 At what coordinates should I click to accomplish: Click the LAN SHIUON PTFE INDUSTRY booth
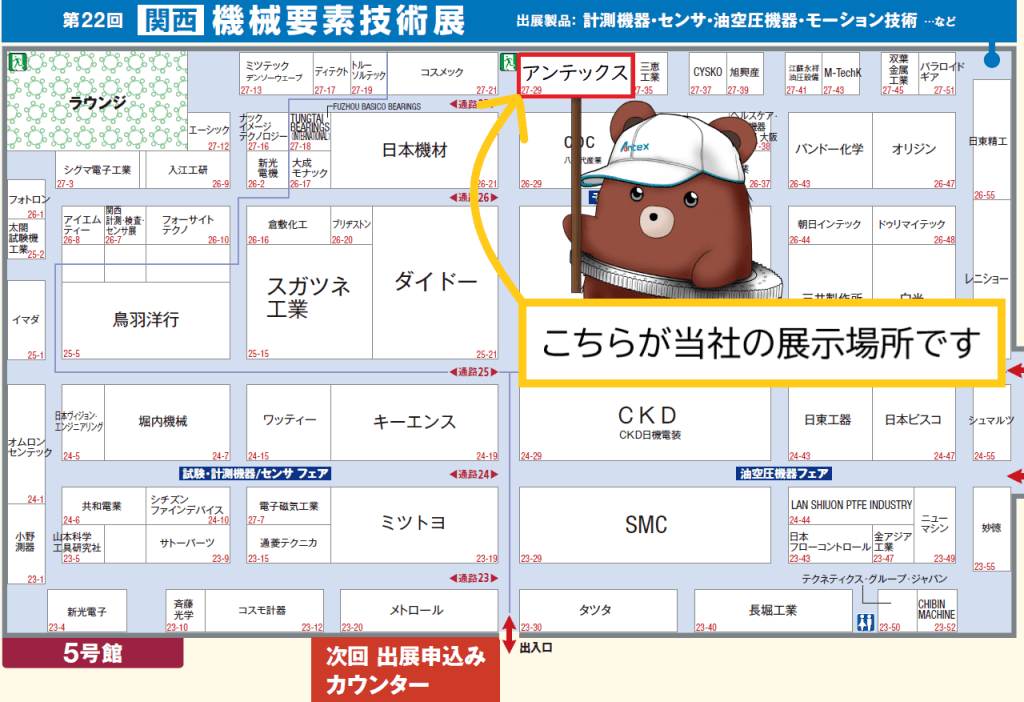click(851, 506)
